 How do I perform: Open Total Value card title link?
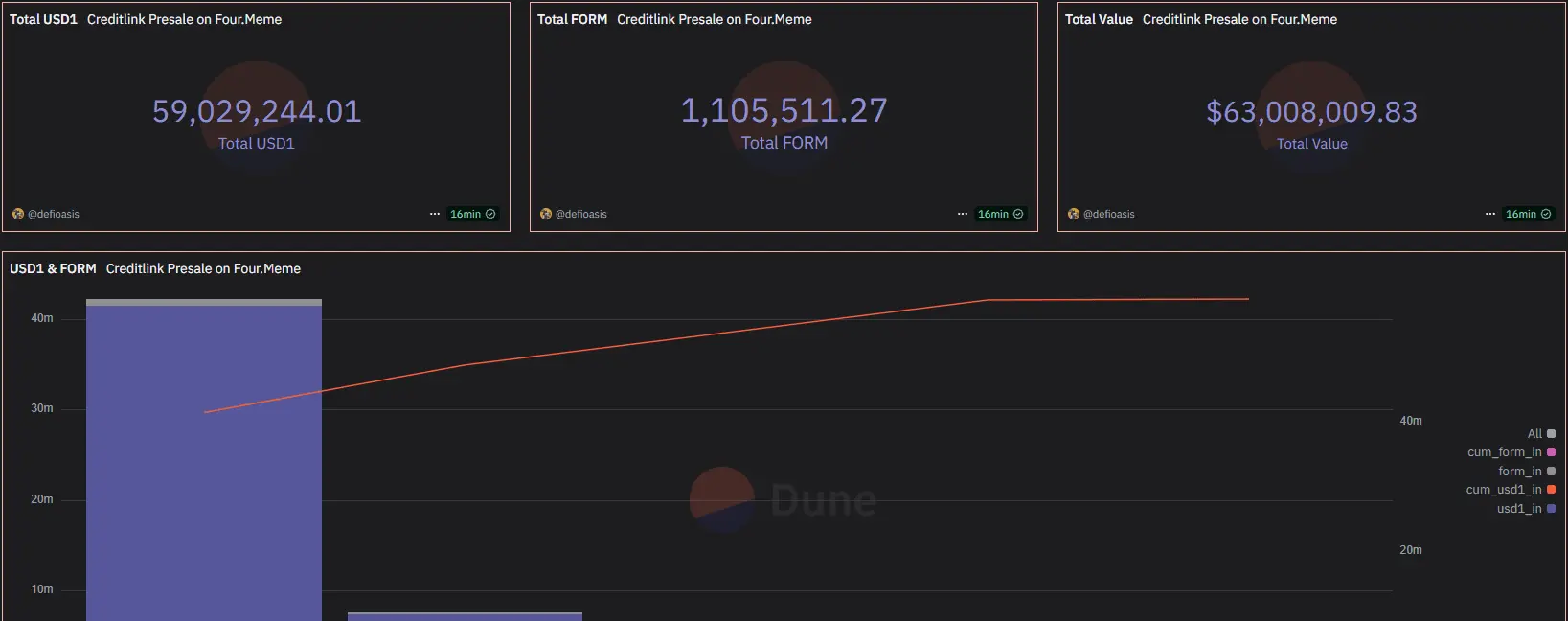pyautogui.click(x=1099, y=19)
